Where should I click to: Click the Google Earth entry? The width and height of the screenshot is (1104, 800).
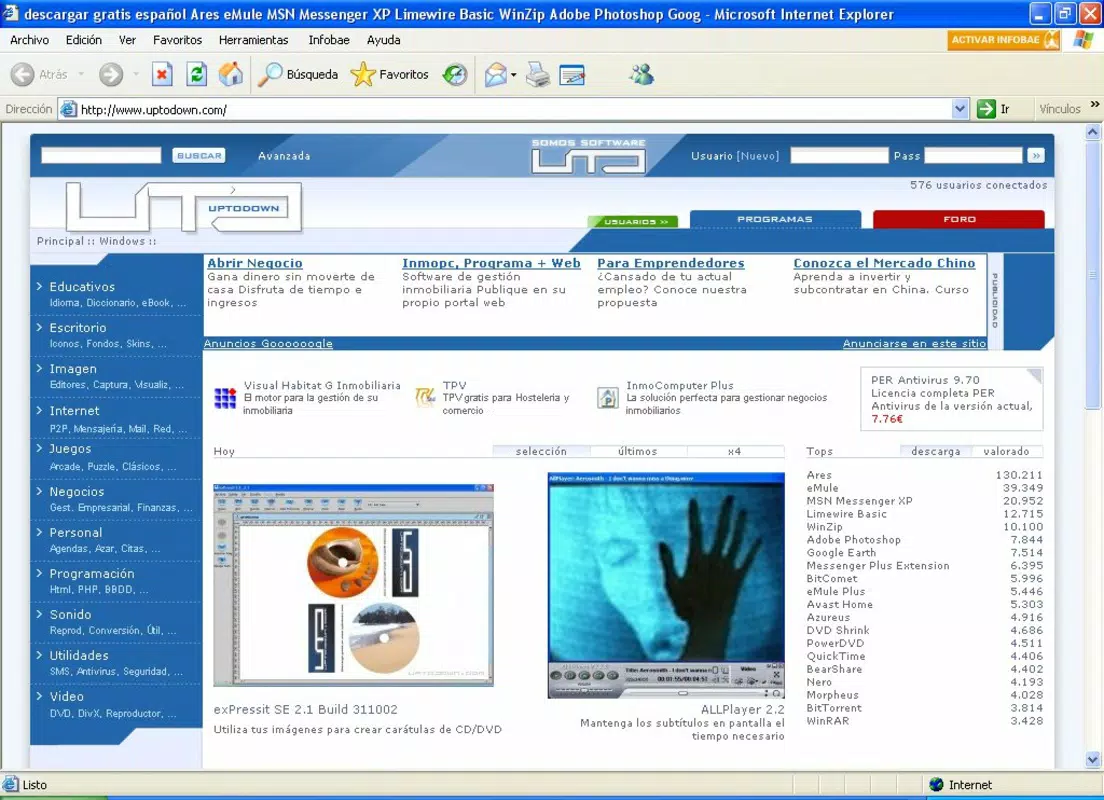tap(841, 553)
